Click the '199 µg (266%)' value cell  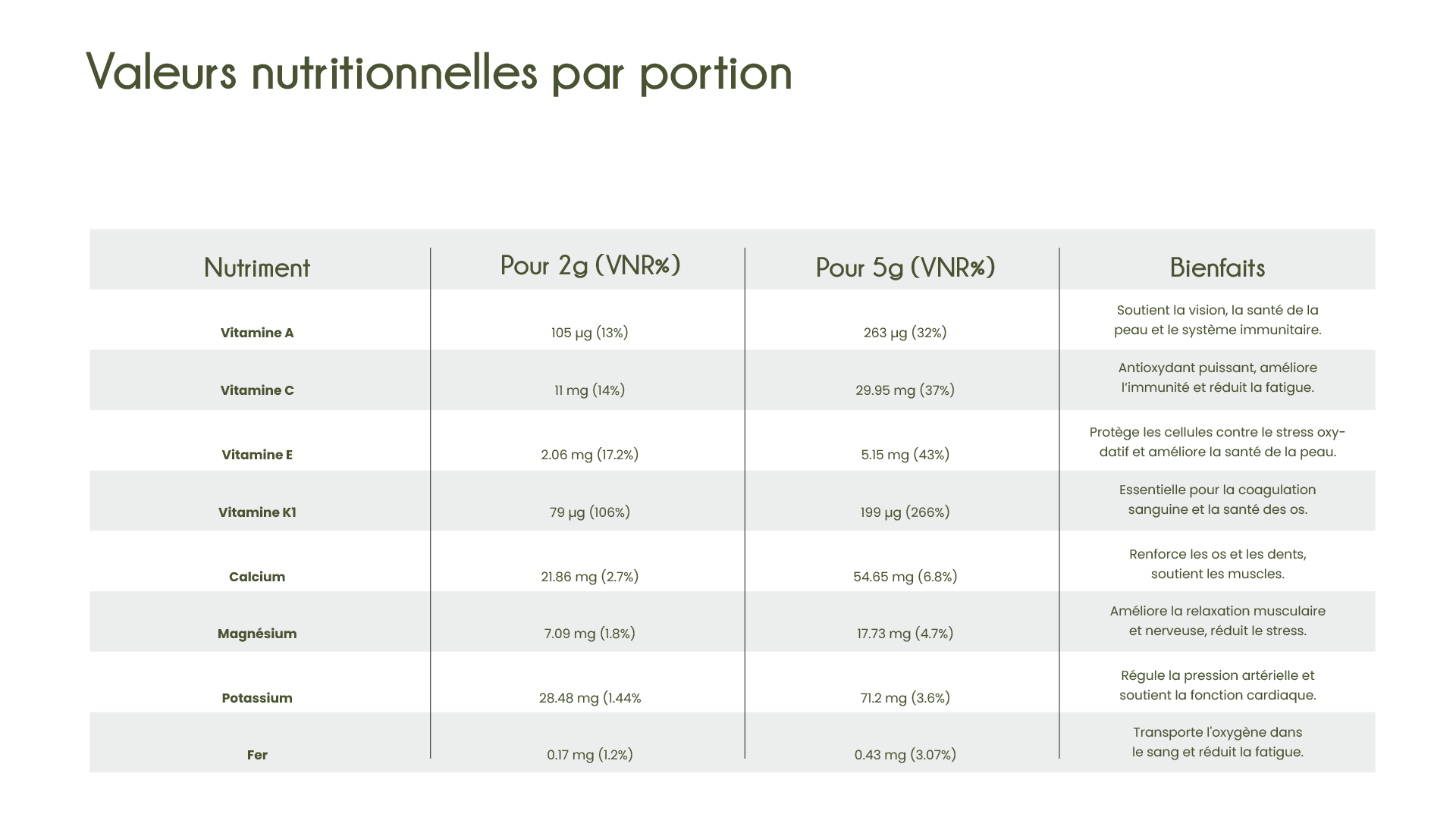click(905, 512)
